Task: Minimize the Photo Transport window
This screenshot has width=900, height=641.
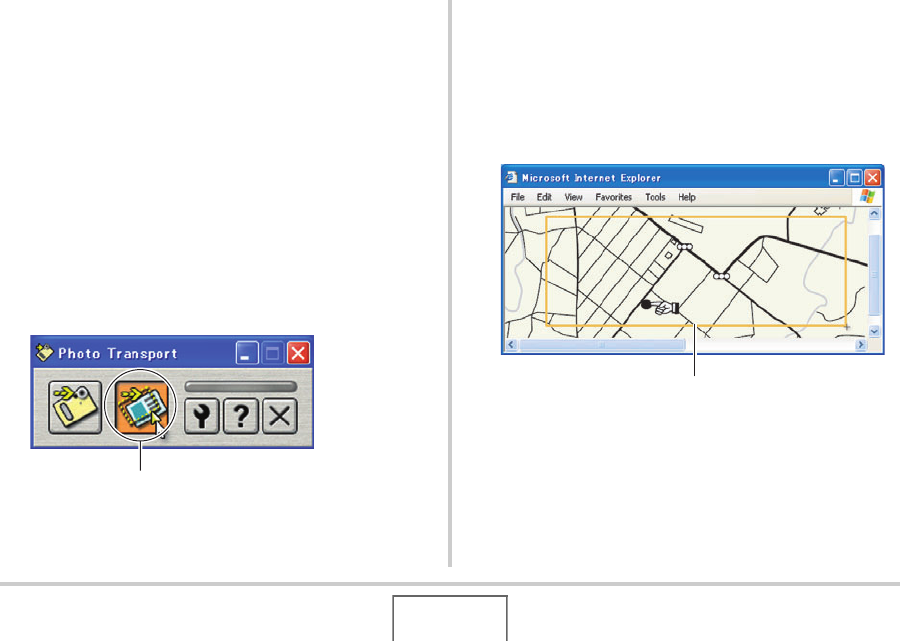Action: point(247,353)
